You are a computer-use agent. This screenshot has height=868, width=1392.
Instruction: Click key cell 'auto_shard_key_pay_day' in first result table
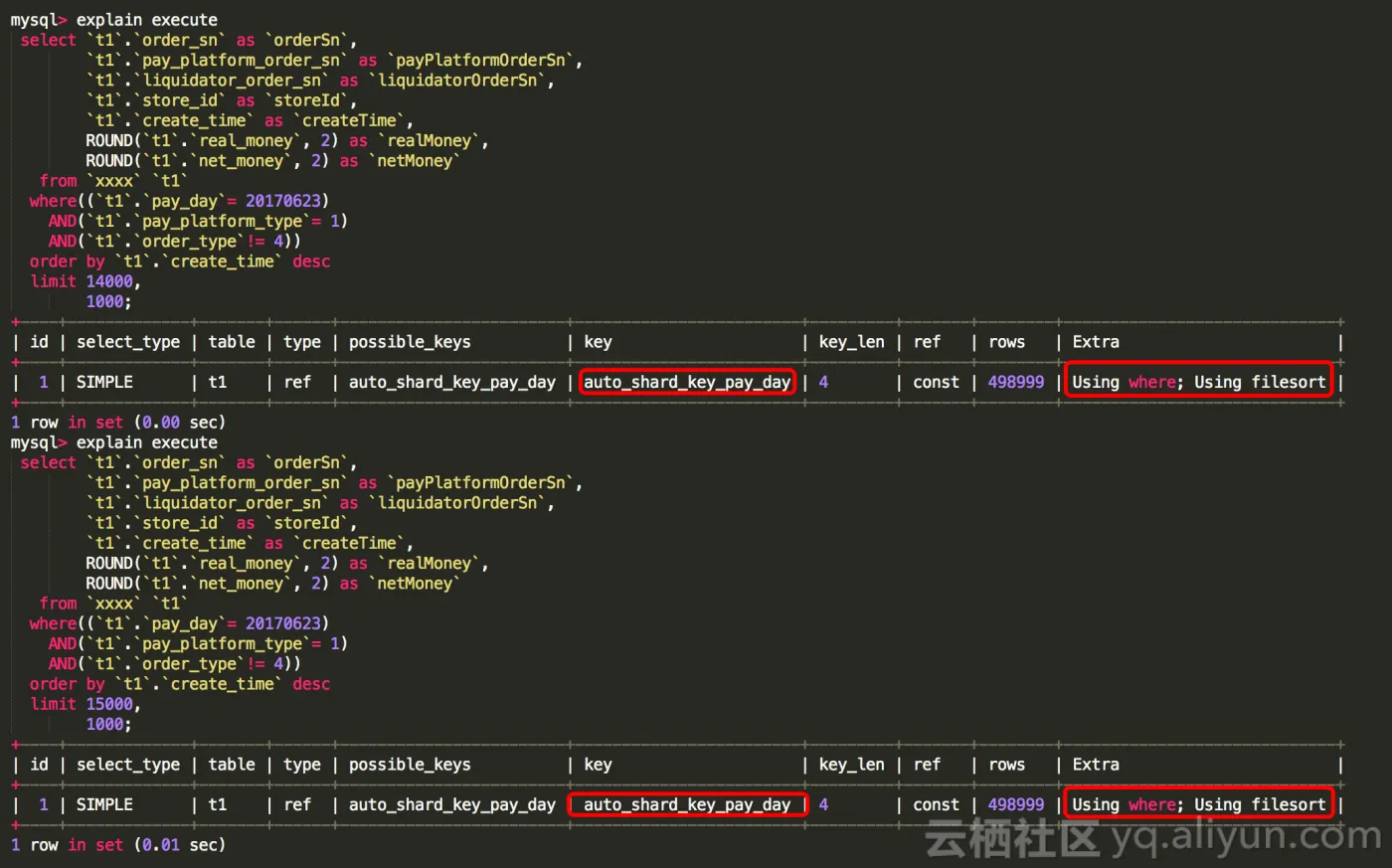point(687,382)
